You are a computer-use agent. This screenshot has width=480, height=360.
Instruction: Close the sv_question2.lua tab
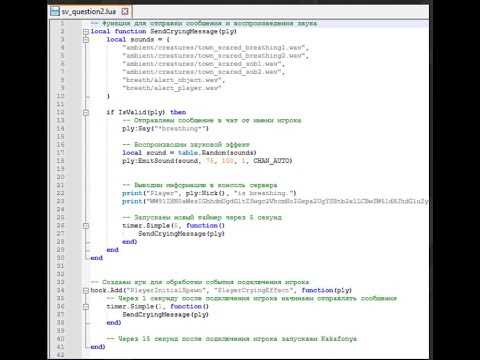pyautogui.click(x=125, y=11)
